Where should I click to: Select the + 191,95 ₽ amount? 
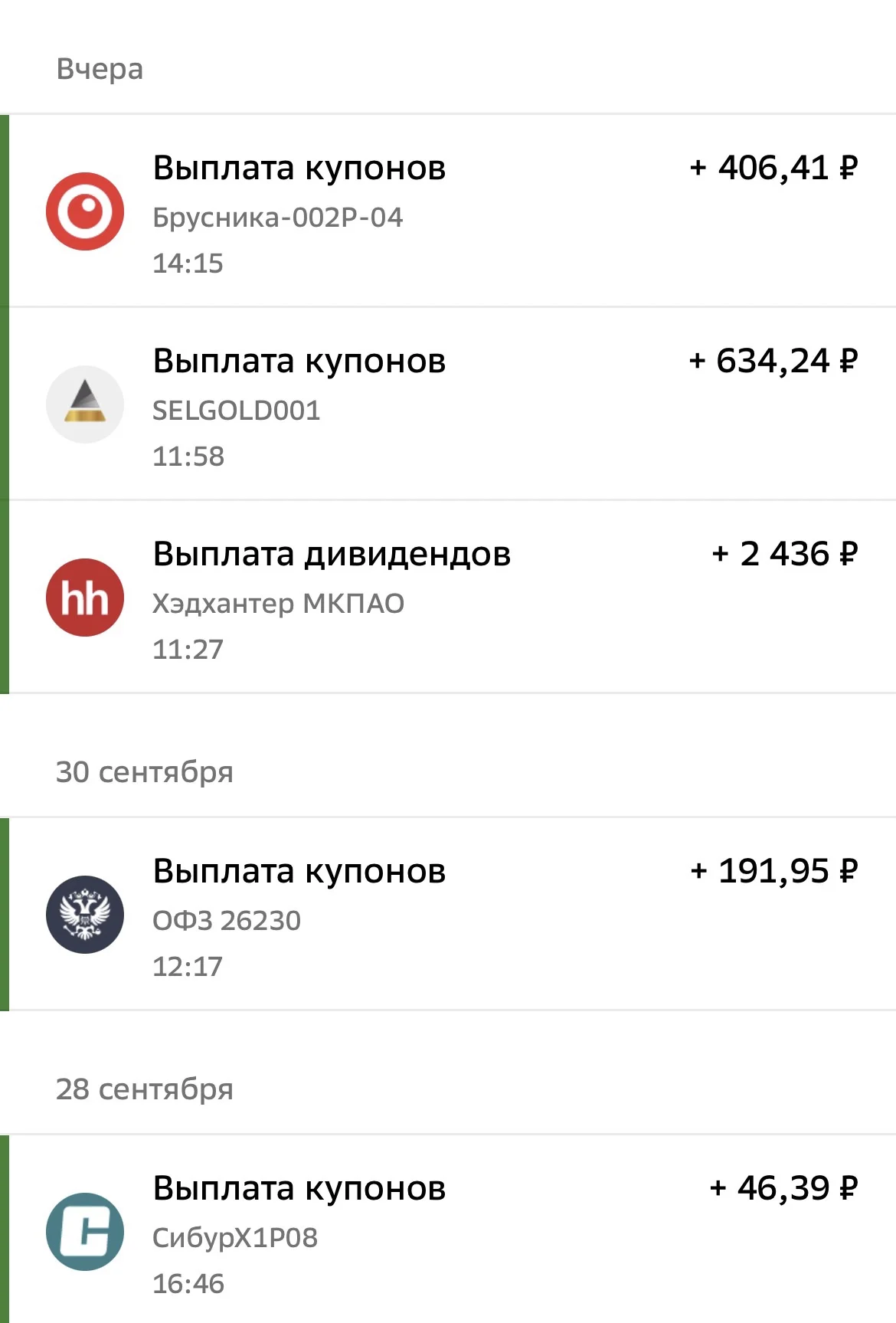click(x=773, y=871)
